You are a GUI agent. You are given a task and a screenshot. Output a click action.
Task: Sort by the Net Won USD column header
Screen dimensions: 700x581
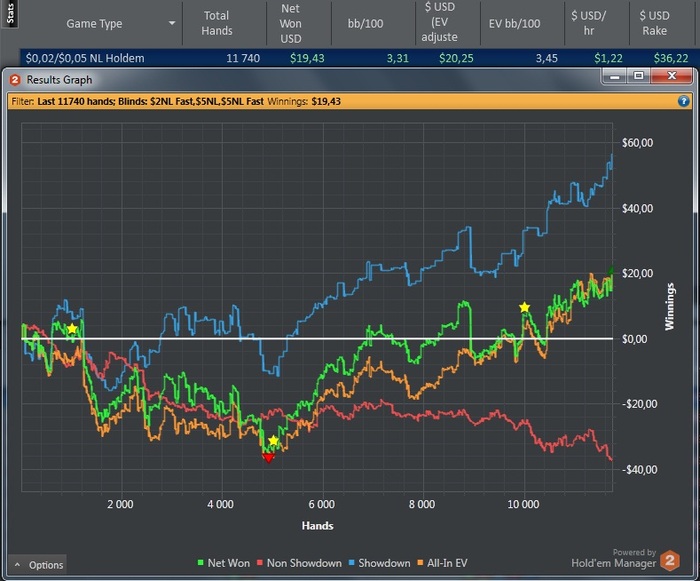(x=291, y=24)
